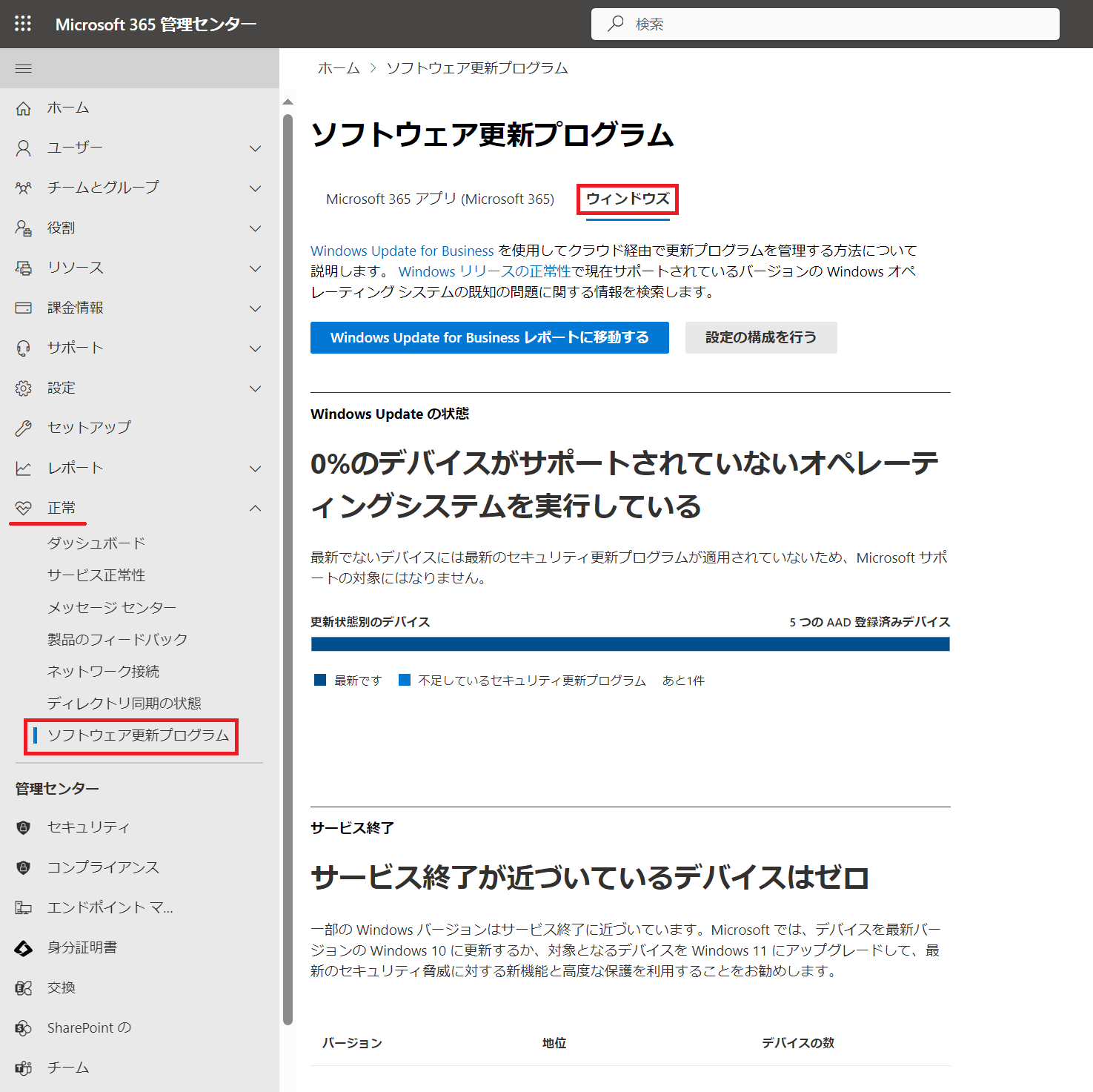Click the セキュリティ shield icon
The image size is (1093, 1092).
point(24,827)
